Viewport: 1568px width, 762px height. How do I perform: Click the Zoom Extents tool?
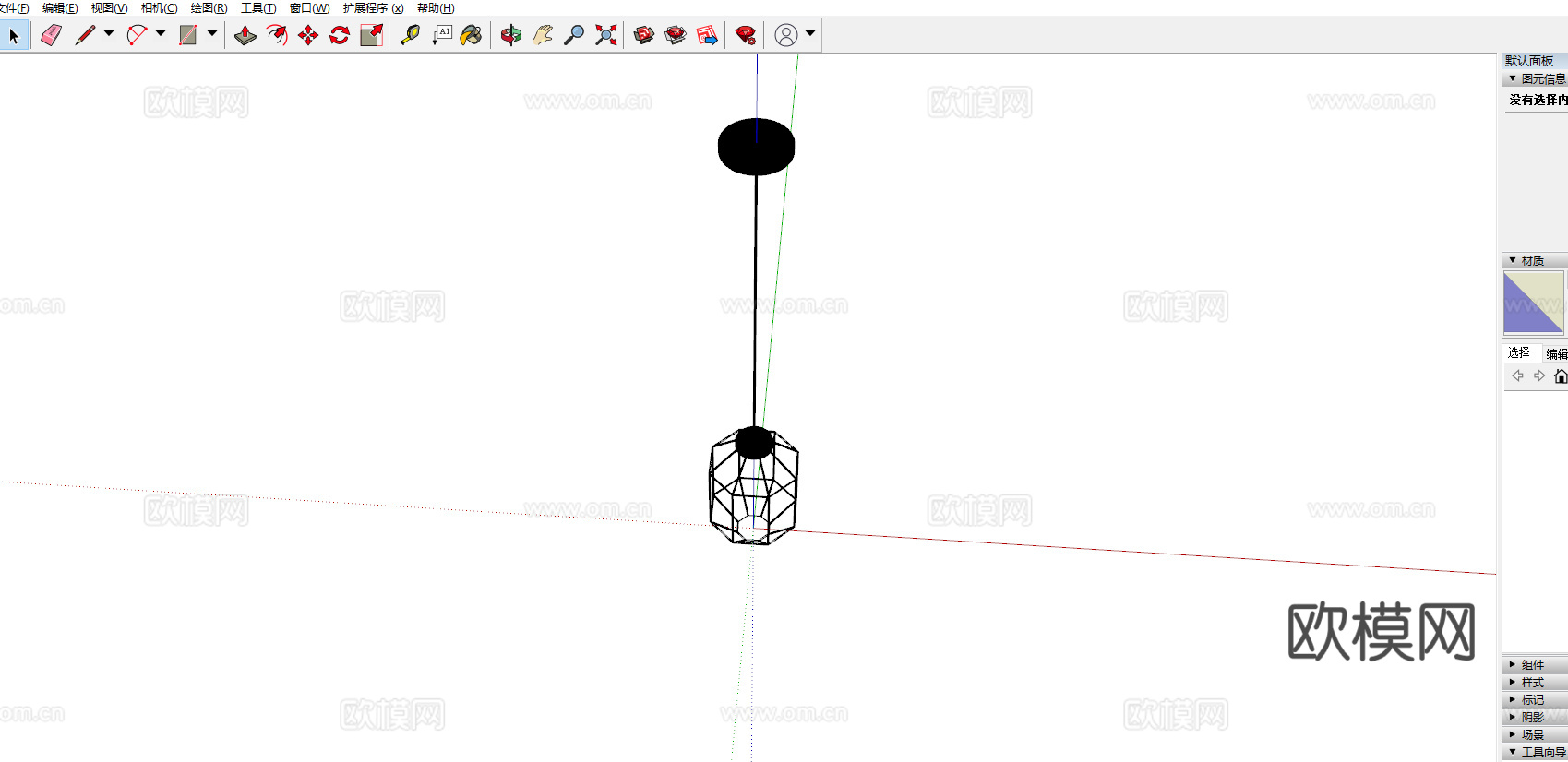click(605, 35)
